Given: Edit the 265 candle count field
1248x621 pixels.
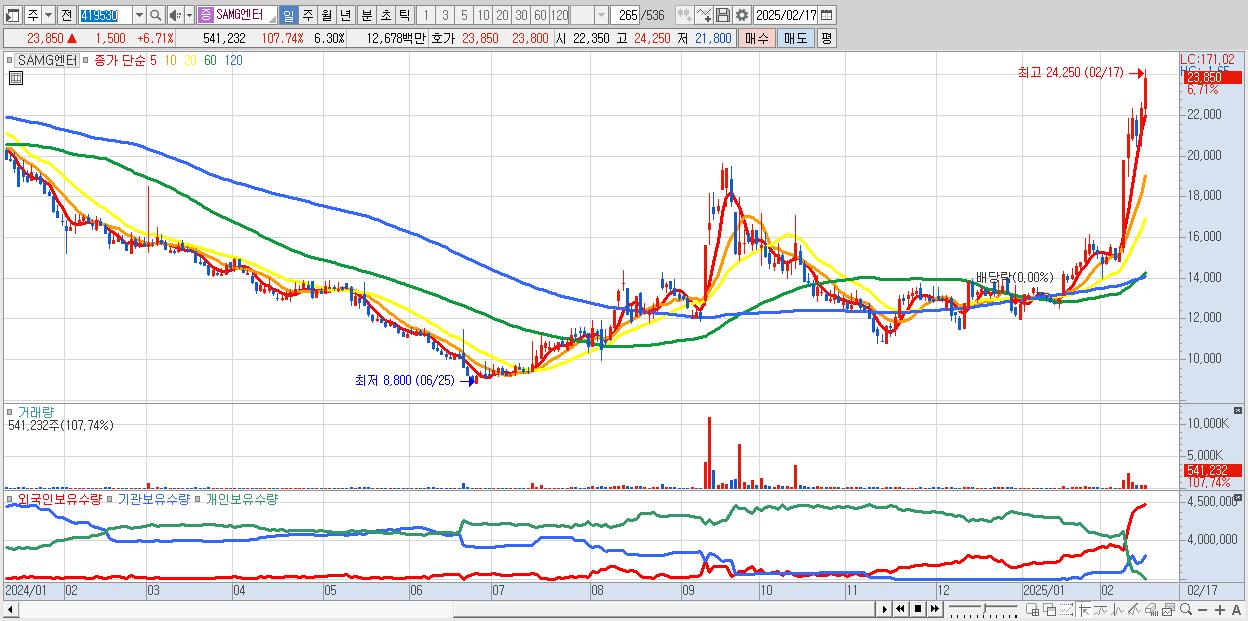Looking at the screenshot, I should pos(625,15).
